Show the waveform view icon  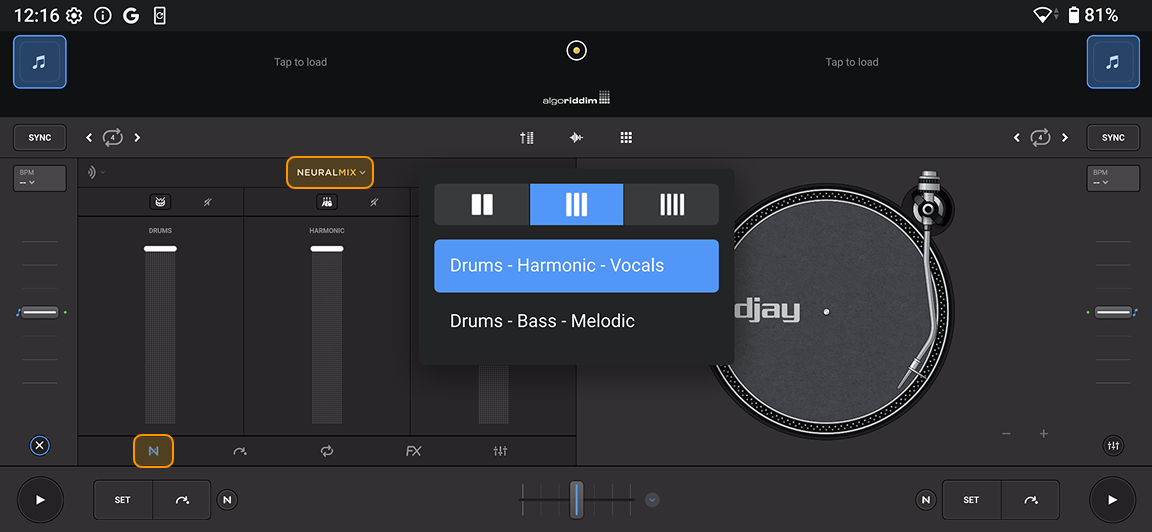tap(577, 137)
